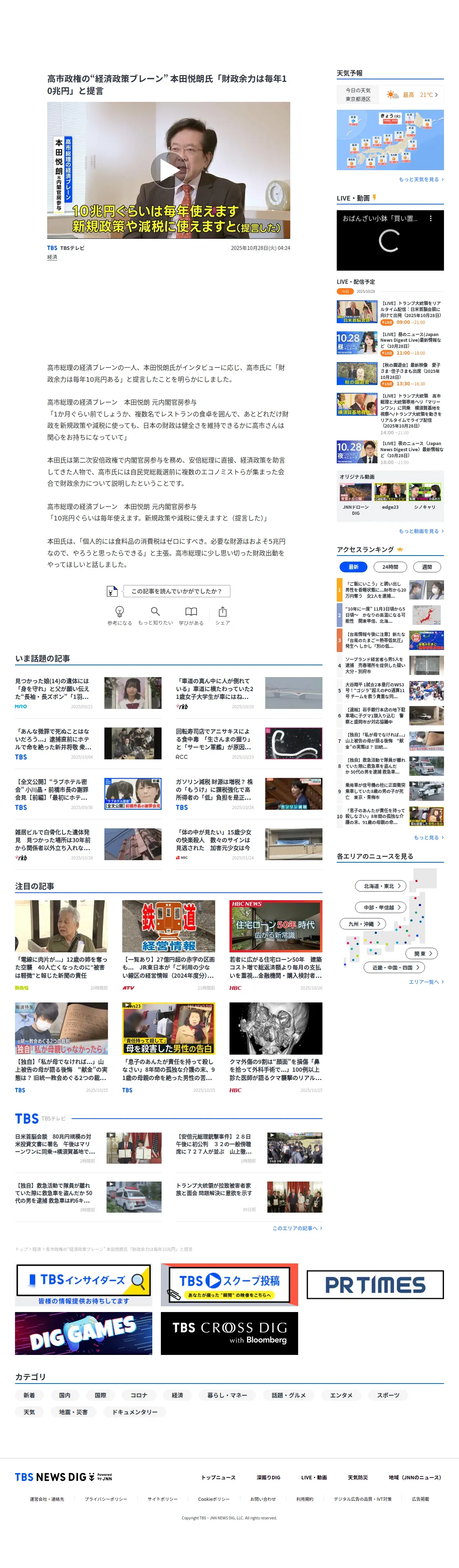Open 住宅ローン50年時代 article thumbnail
The width and height of the screenshot is (459, 1568).
tap(276, 926)
